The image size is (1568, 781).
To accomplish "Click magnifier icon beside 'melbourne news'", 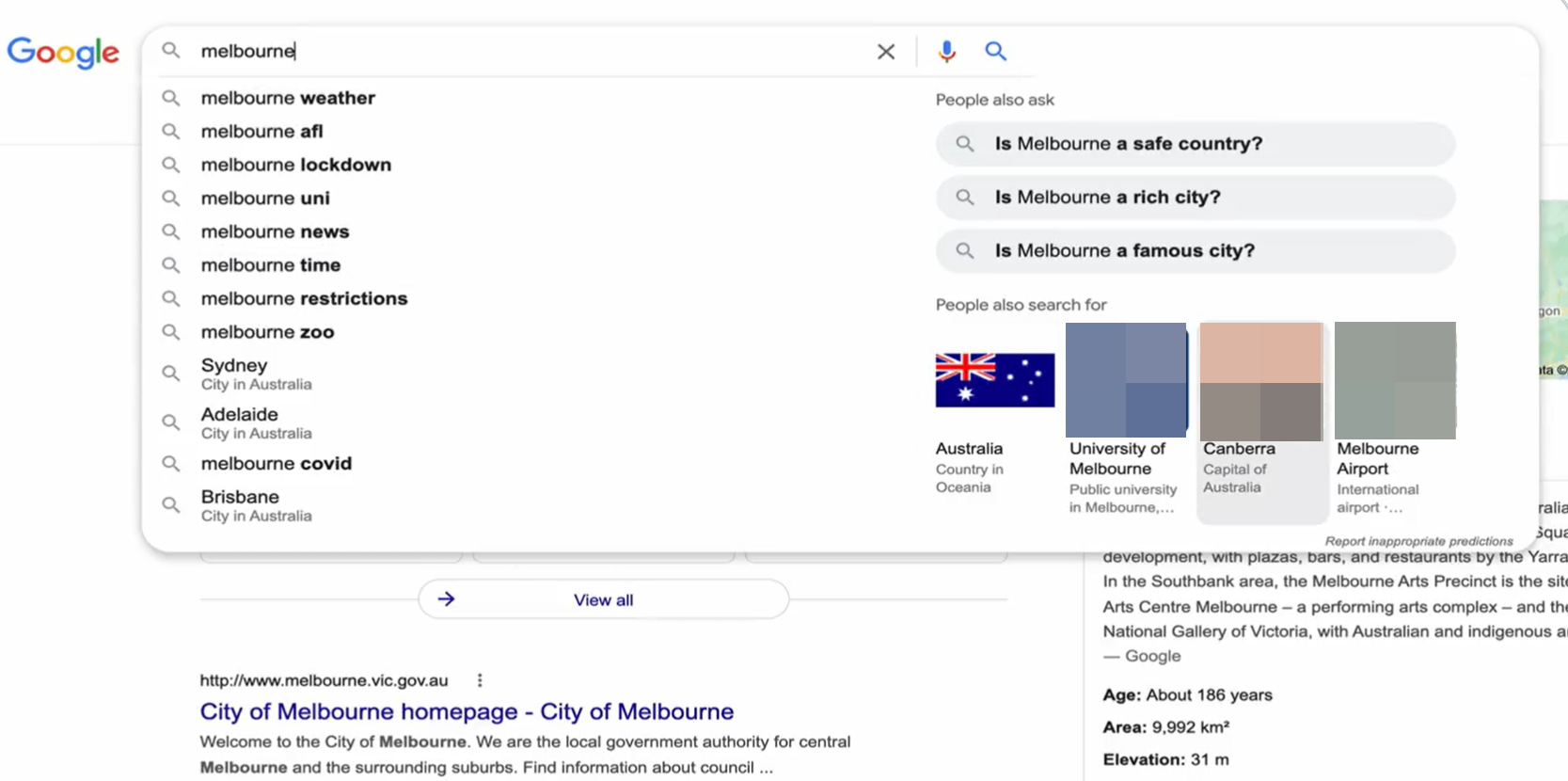I will tap(170, 231).
